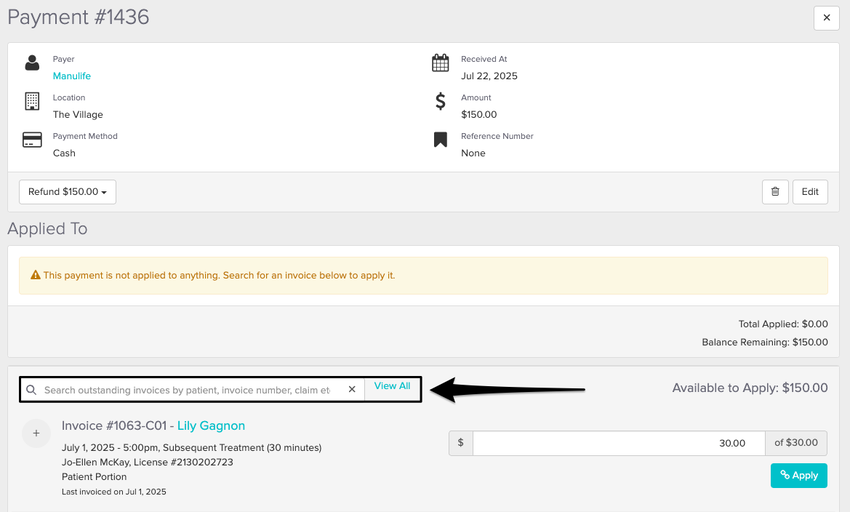Image resolution: width=850 pixels, height=512 pixels.
Task: Select the Jul 22, 2025 received date
Action: click(x=489, y=76)
